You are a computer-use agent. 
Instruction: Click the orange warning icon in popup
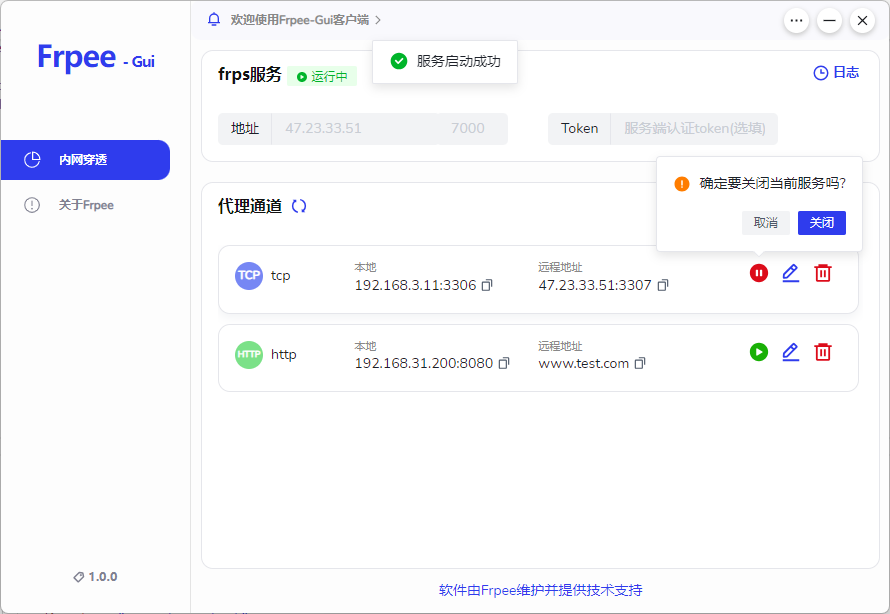[682, 184]
